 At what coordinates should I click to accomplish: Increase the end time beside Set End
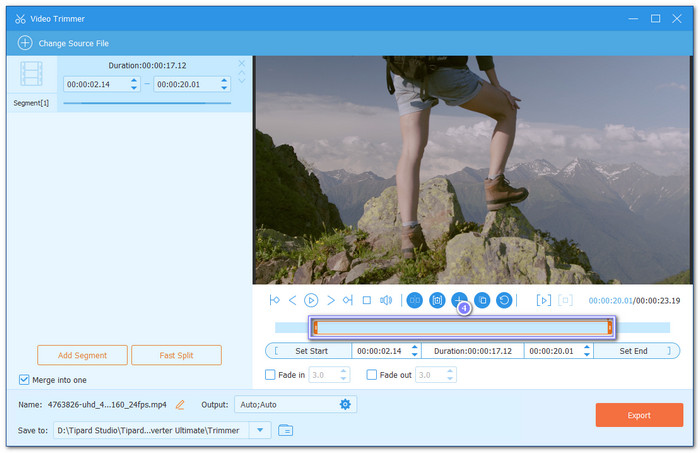[x=587, y=347]
